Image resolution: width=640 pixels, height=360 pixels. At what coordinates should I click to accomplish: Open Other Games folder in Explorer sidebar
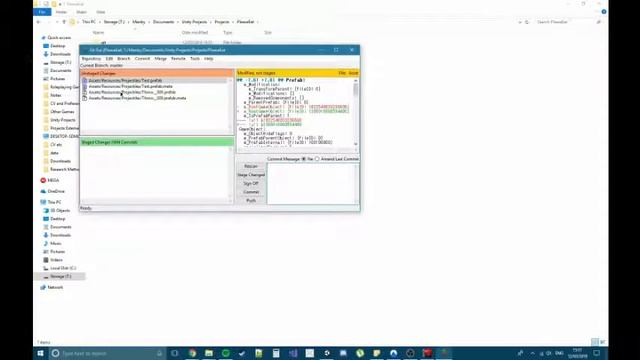pos(62,111)
